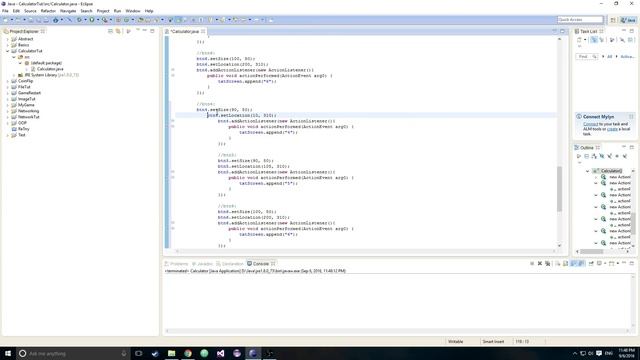This screenshot has width=640, height=360.
Task: Click File Explorer icon in taskbar
Action: (171, 353)
